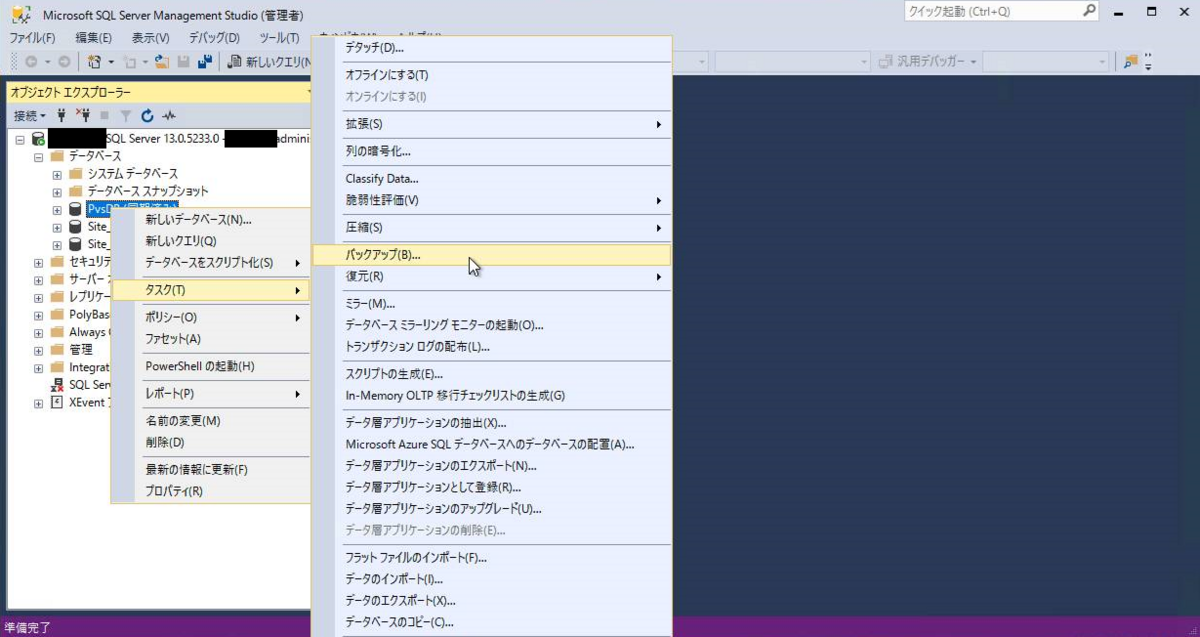Open the デバッグ(D) menu
1200x637 pixels.
(x=214, y=38)
